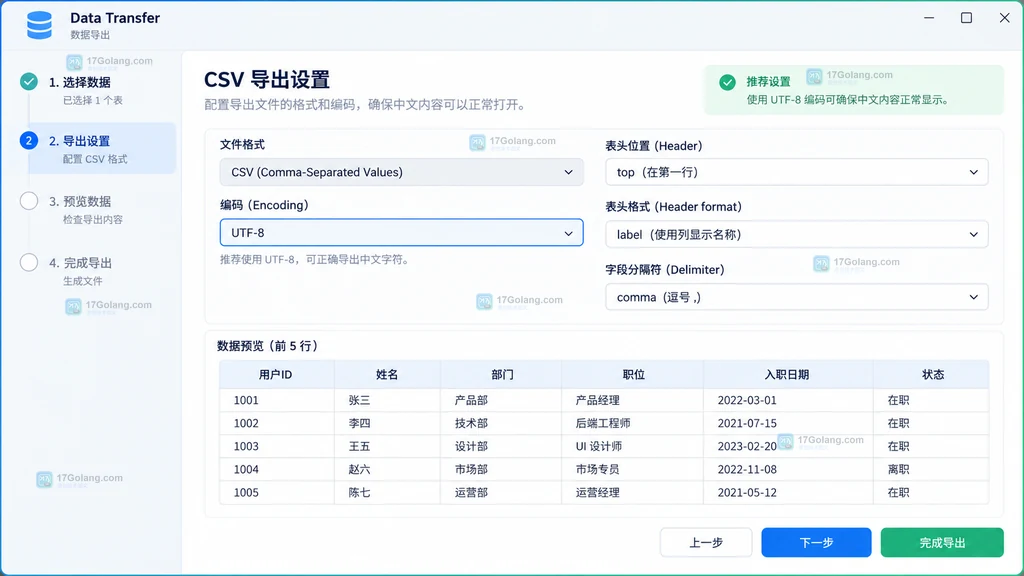Click the 入职日期 column header
This screenshot has height=576, width=1024.
pyautogui.click(x=787, y=375)
